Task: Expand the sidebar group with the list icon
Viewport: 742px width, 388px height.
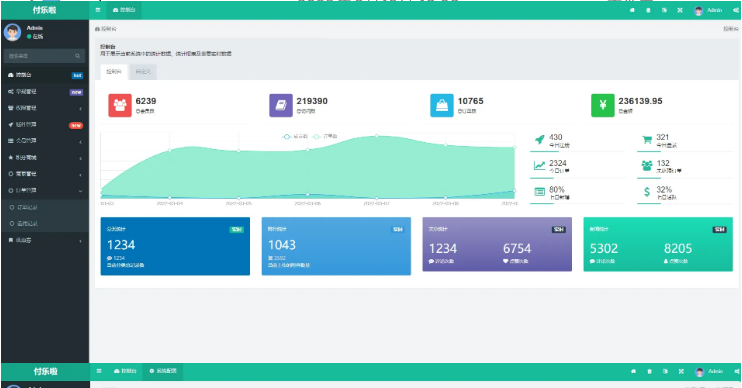Action: [x=44, y=141]
